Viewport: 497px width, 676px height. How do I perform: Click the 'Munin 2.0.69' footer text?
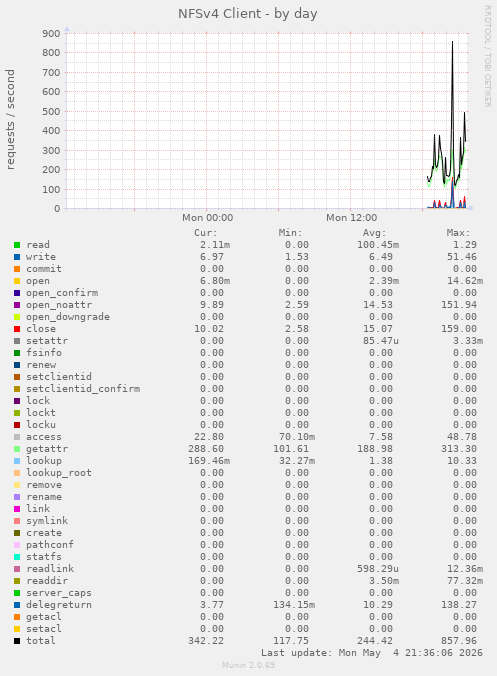tap(248, 665)
